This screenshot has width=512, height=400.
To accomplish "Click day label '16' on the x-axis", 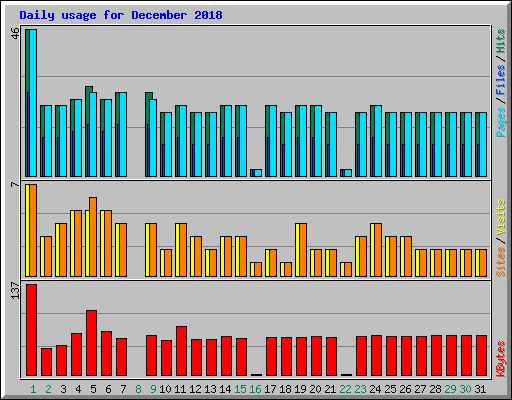I will 255,389.
